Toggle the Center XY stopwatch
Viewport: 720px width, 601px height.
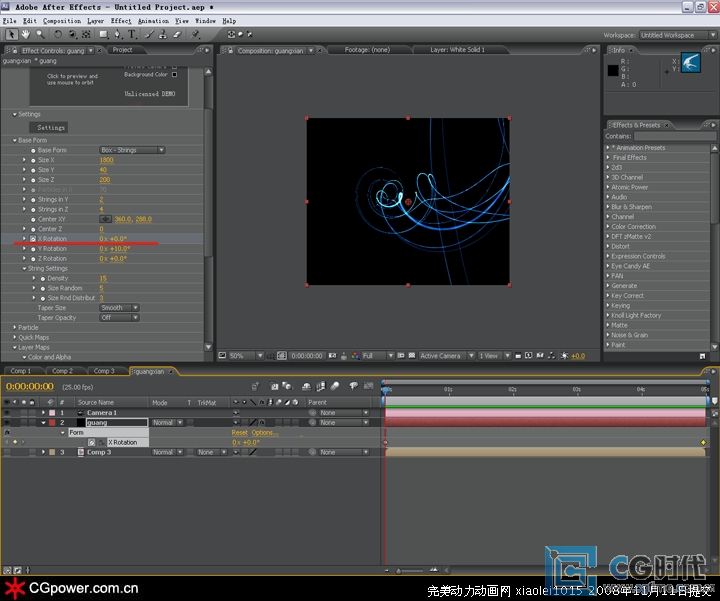33,219
